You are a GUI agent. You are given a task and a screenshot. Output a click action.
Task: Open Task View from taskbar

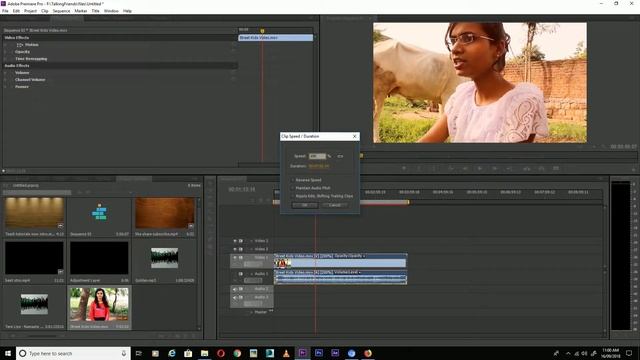(x=139, y=353)
